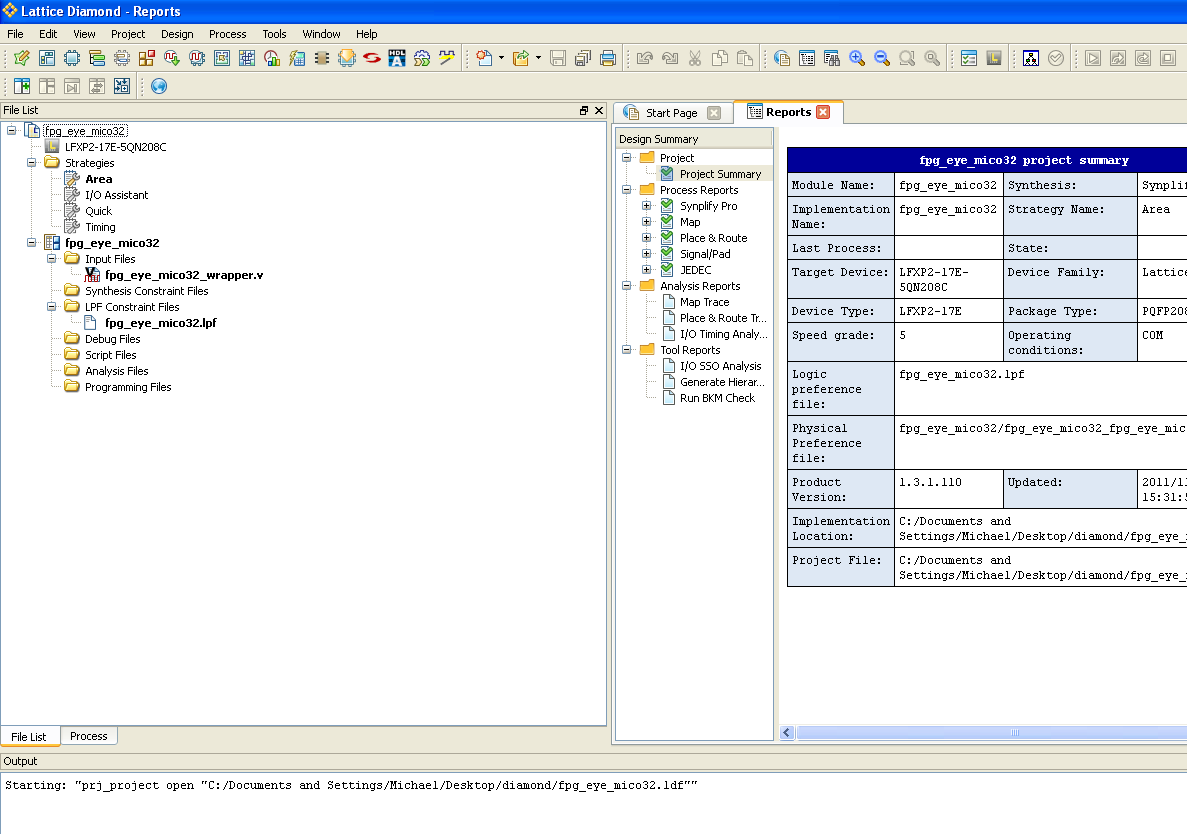Open the Run BKM Check report
Screen dimensions: 1187x834
pyautogui.click(x=718, y=398)
